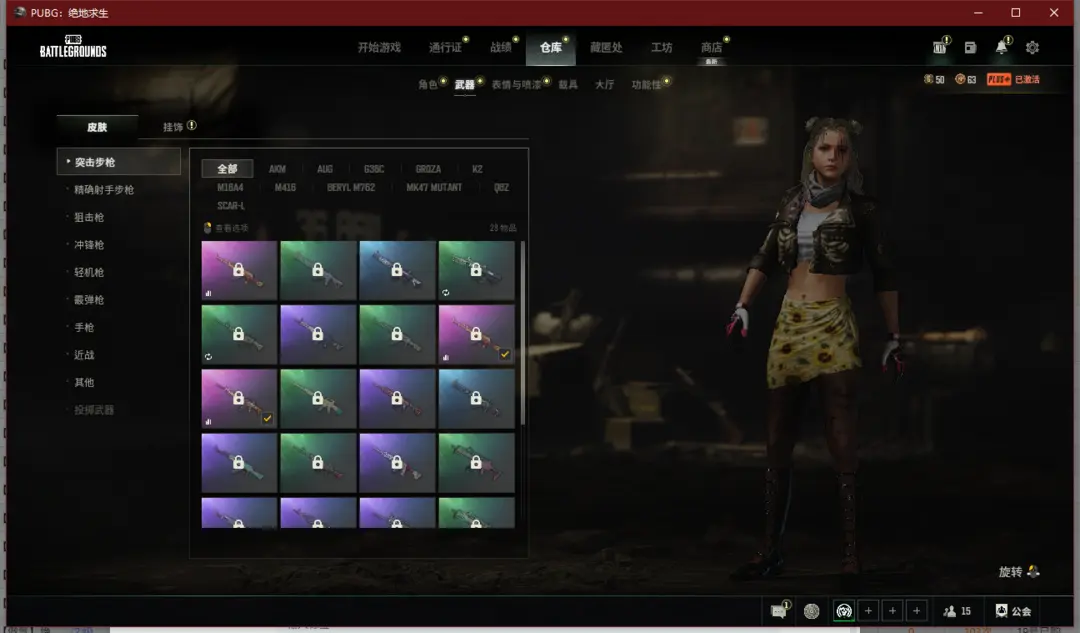Click the player avatar slot icon
Screen dimensions: 1080x633
(844, 611)
